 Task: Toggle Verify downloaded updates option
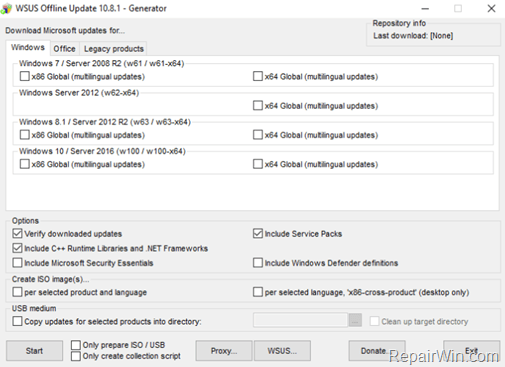pos(17,233)
